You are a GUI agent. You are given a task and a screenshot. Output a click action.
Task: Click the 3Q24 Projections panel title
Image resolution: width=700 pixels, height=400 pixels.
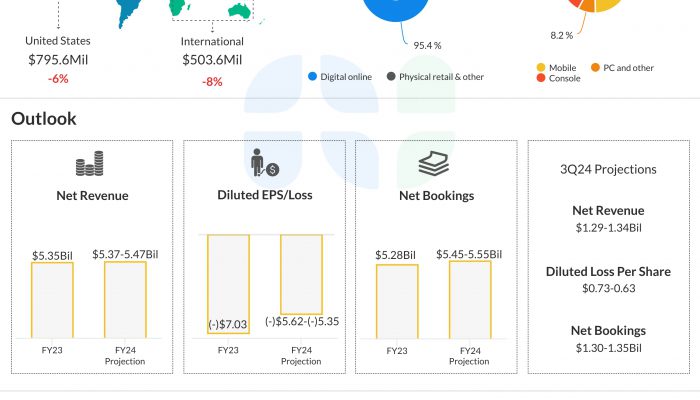[x=608, y=169]
